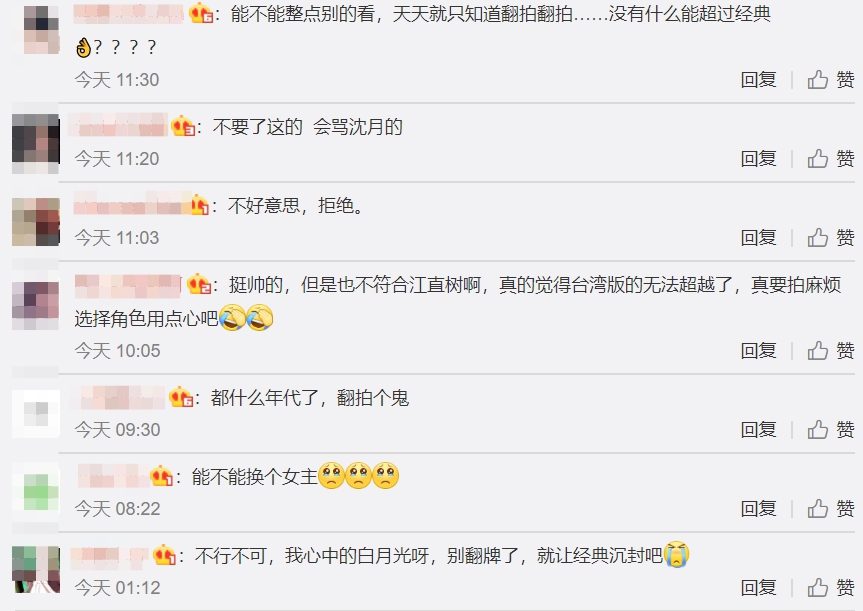Viewport: 863px width, 611px height.
Task: Reply to the 白月光 comment at 01:12
Action: [x=758, y=588]
